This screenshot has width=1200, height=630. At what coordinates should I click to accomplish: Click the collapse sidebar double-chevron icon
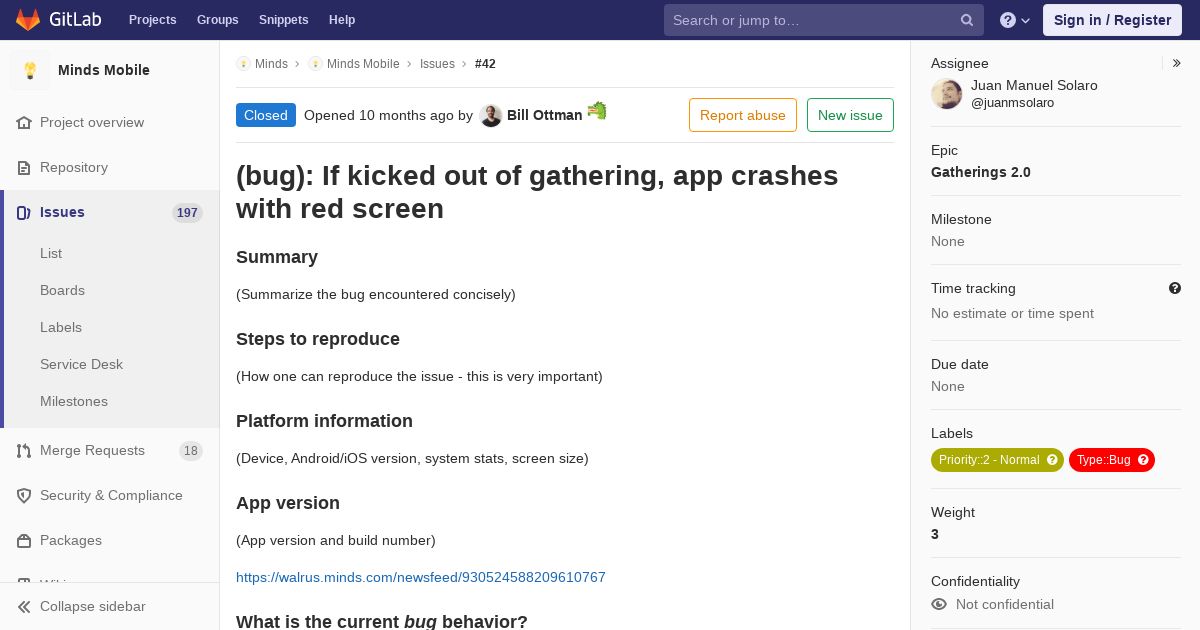click(24, 607)
